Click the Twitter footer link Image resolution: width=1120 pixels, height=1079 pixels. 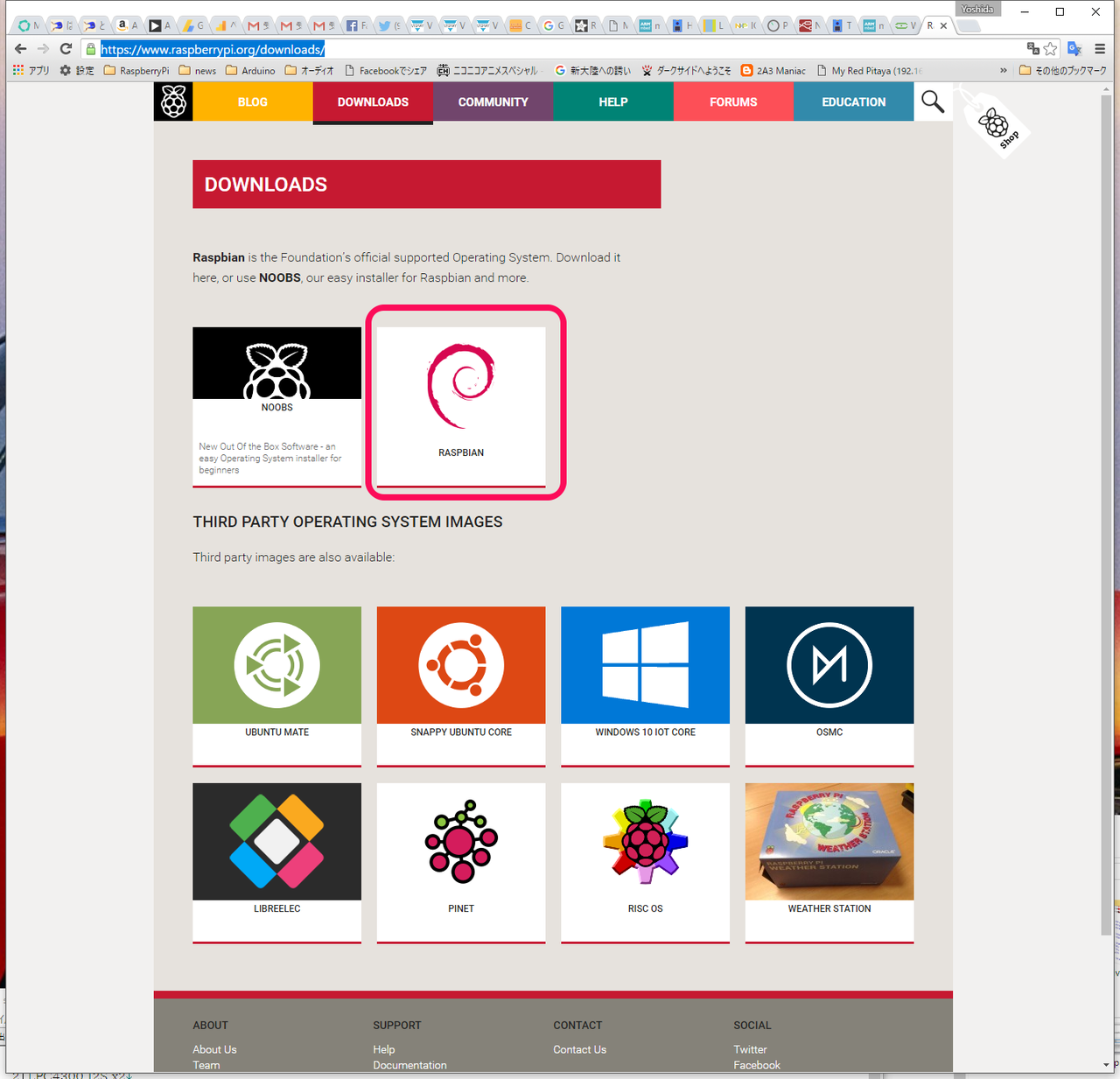[750, 1049]
